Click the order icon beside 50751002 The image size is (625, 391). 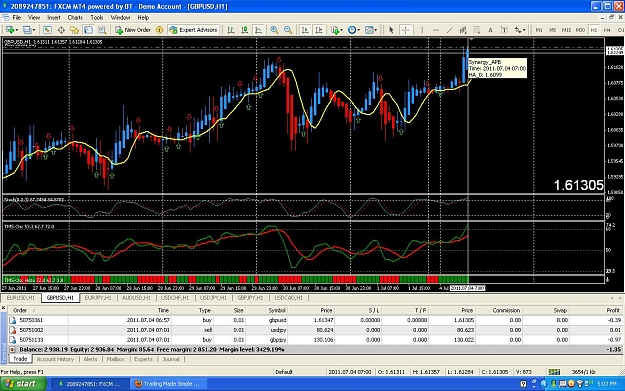(12, 330)
